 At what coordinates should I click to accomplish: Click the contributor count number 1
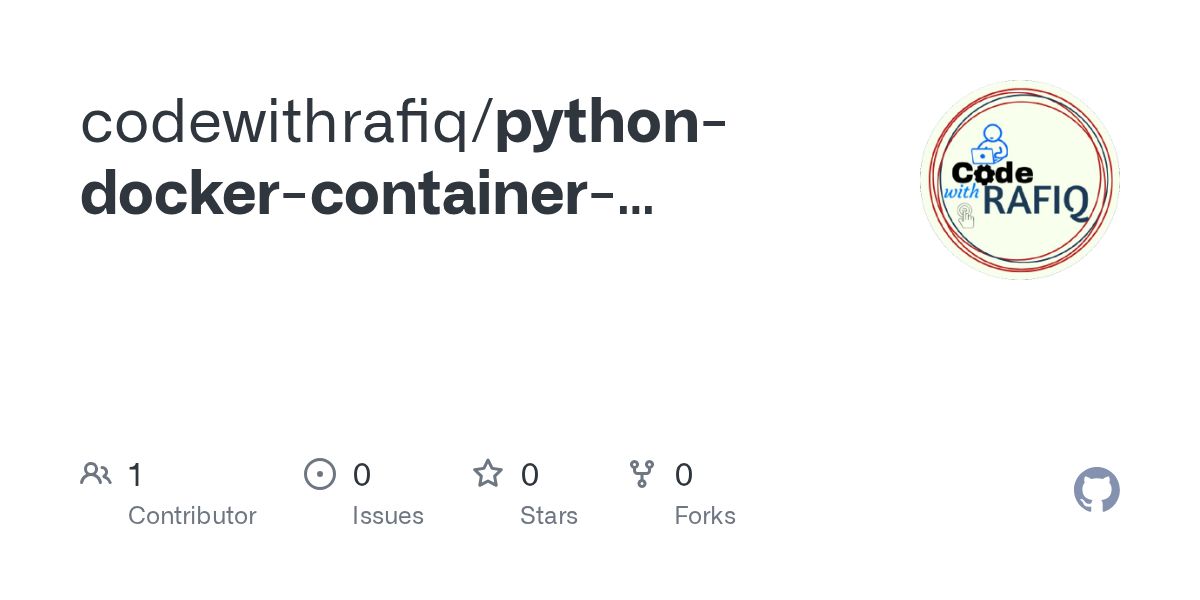click(135, 474)
